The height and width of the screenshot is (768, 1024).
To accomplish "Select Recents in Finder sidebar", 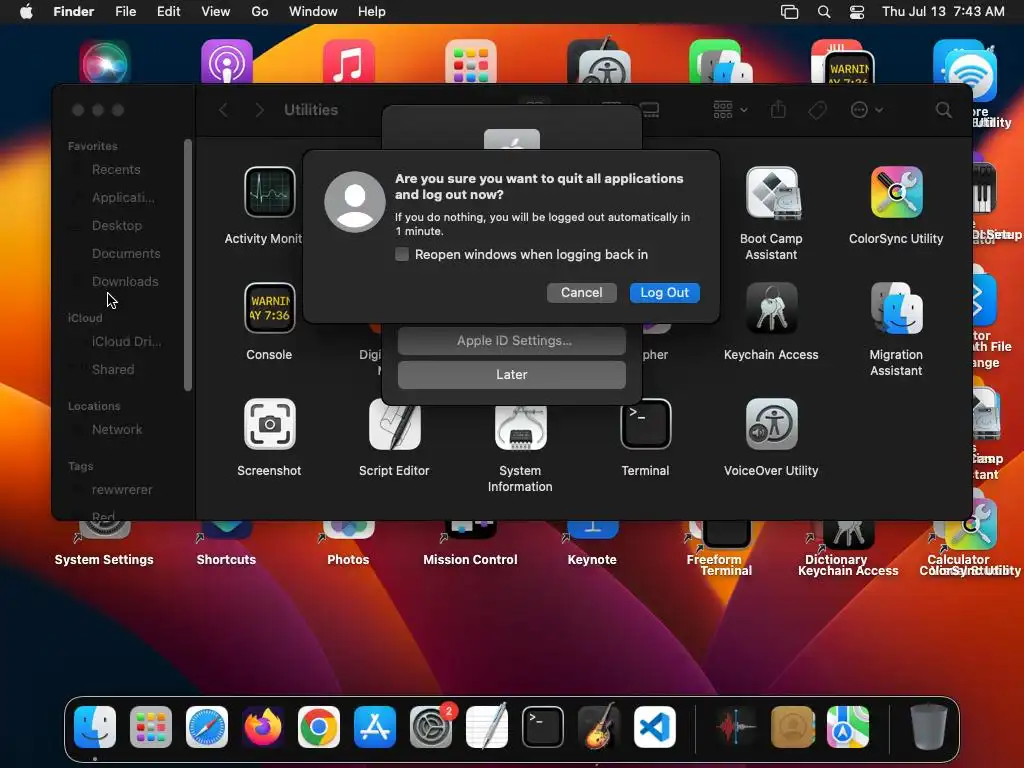I will point(116,170).
